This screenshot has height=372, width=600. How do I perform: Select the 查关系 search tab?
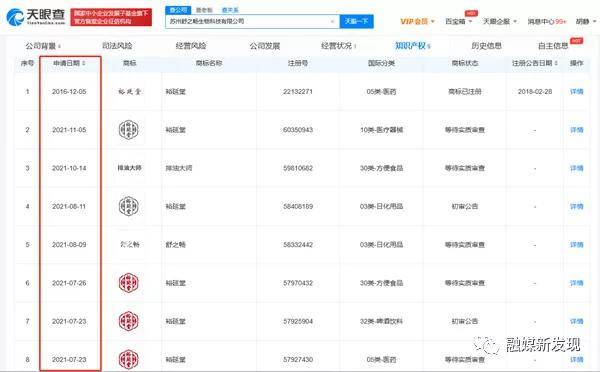pos(230,10)
